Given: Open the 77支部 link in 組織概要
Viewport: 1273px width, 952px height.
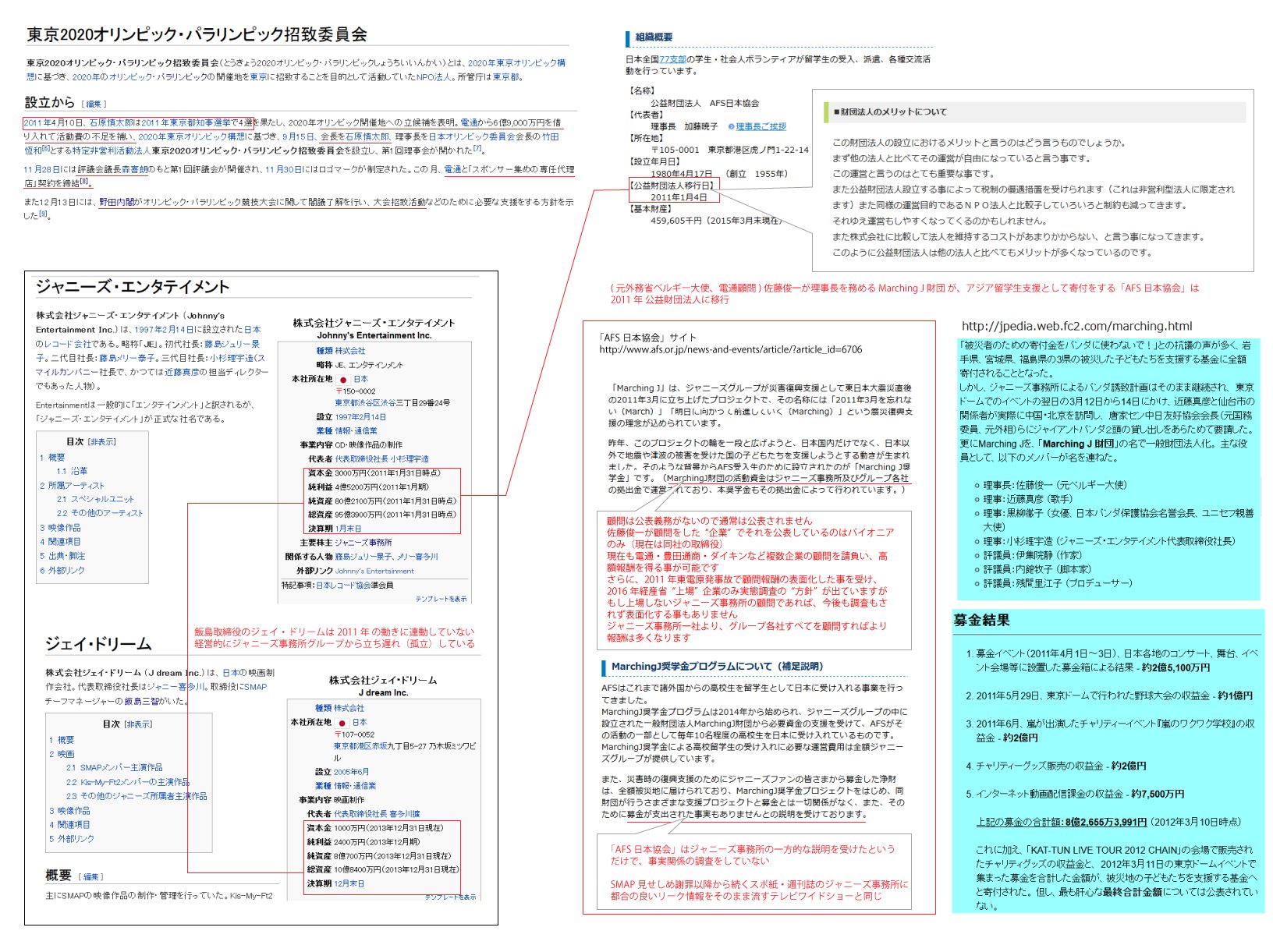Looking at the screenshot, I should click(673, 59).
